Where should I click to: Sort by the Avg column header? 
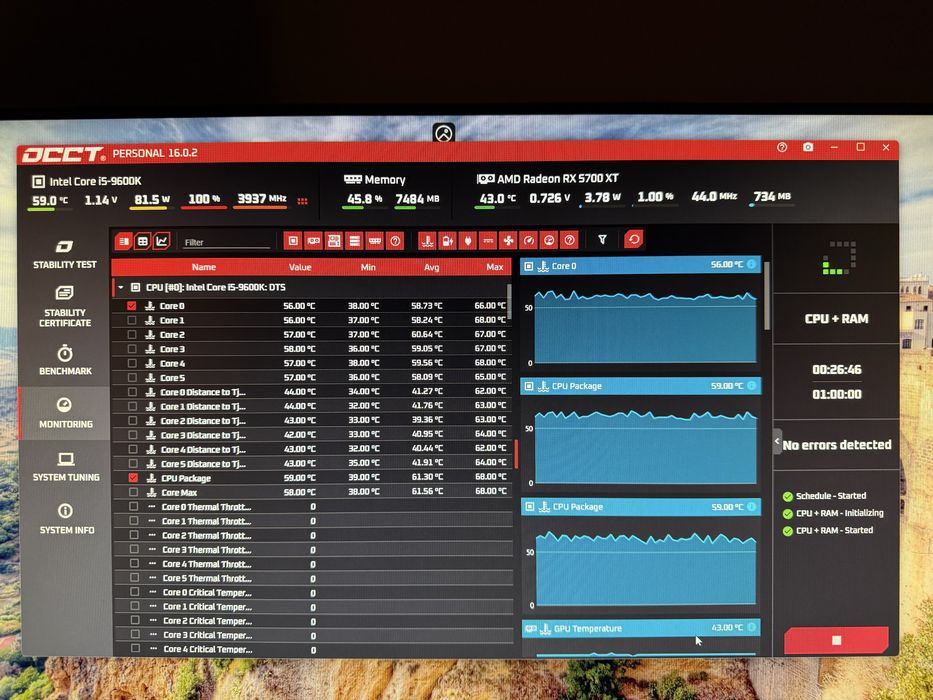[x=431, y=267]
